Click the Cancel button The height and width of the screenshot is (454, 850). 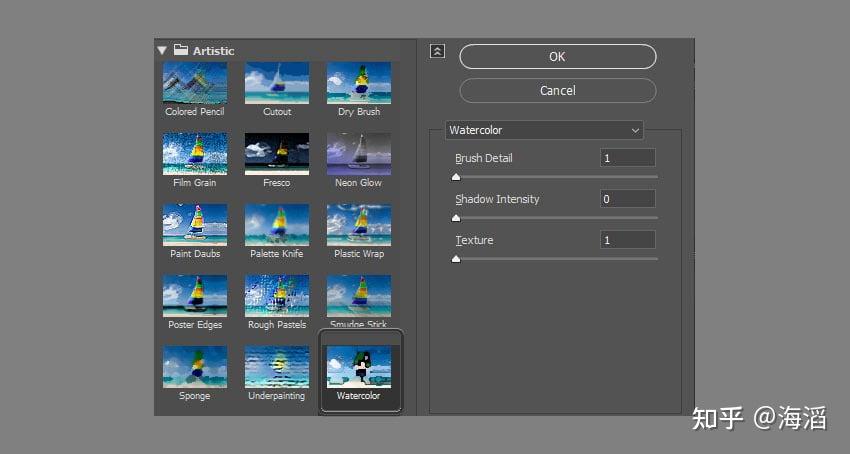pos(558,91)
